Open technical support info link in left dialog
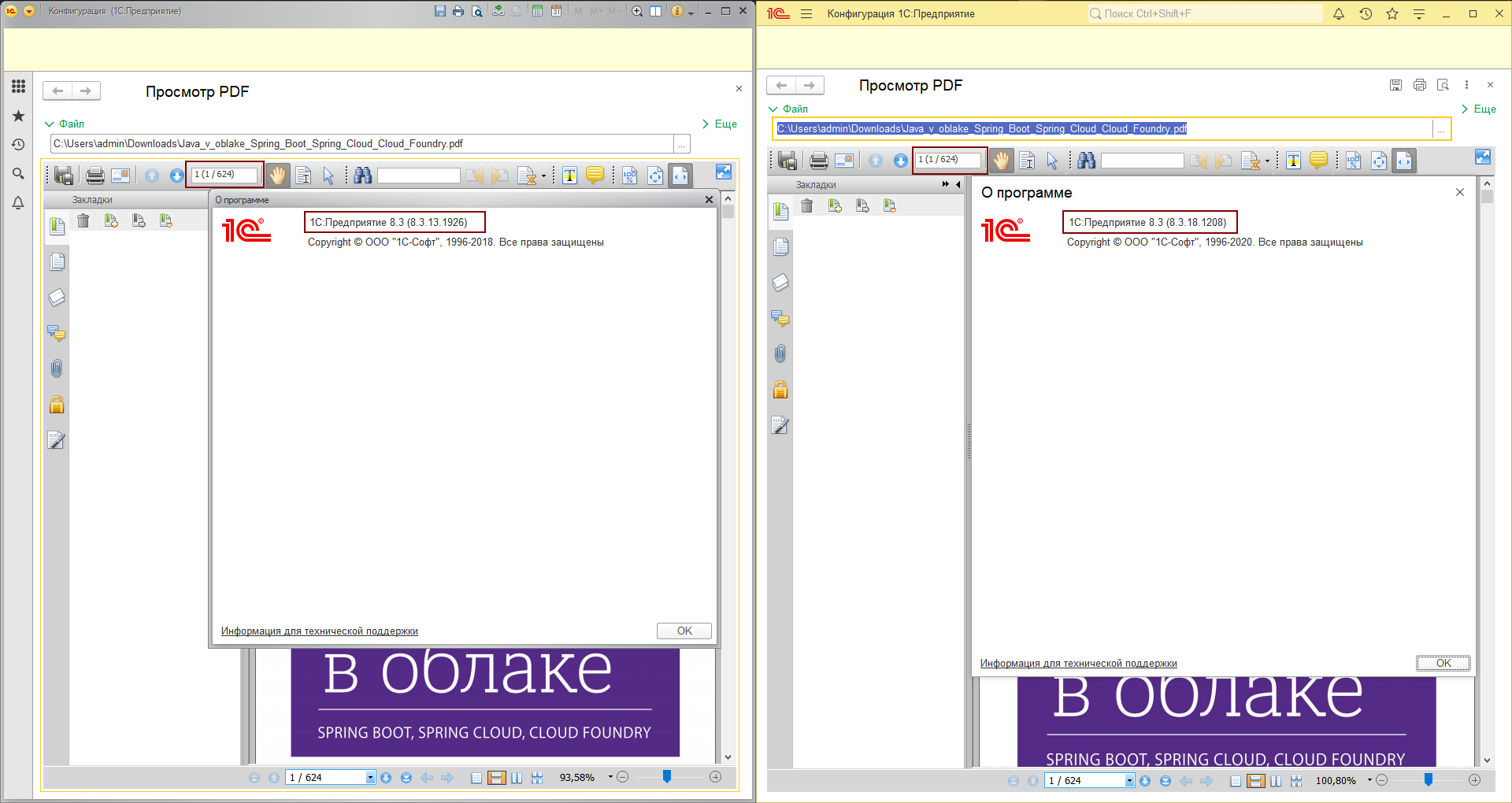1512x803 pixels. (320, 631)
